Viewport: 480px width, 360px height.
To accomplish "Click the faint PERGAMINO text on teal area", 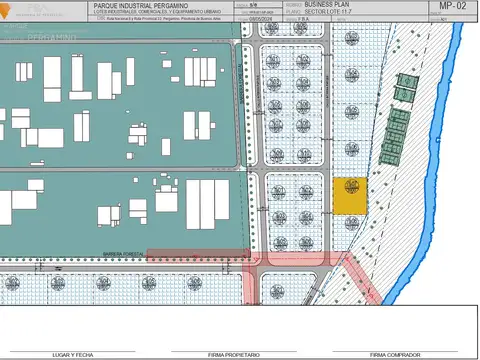I will coord(52,37).
